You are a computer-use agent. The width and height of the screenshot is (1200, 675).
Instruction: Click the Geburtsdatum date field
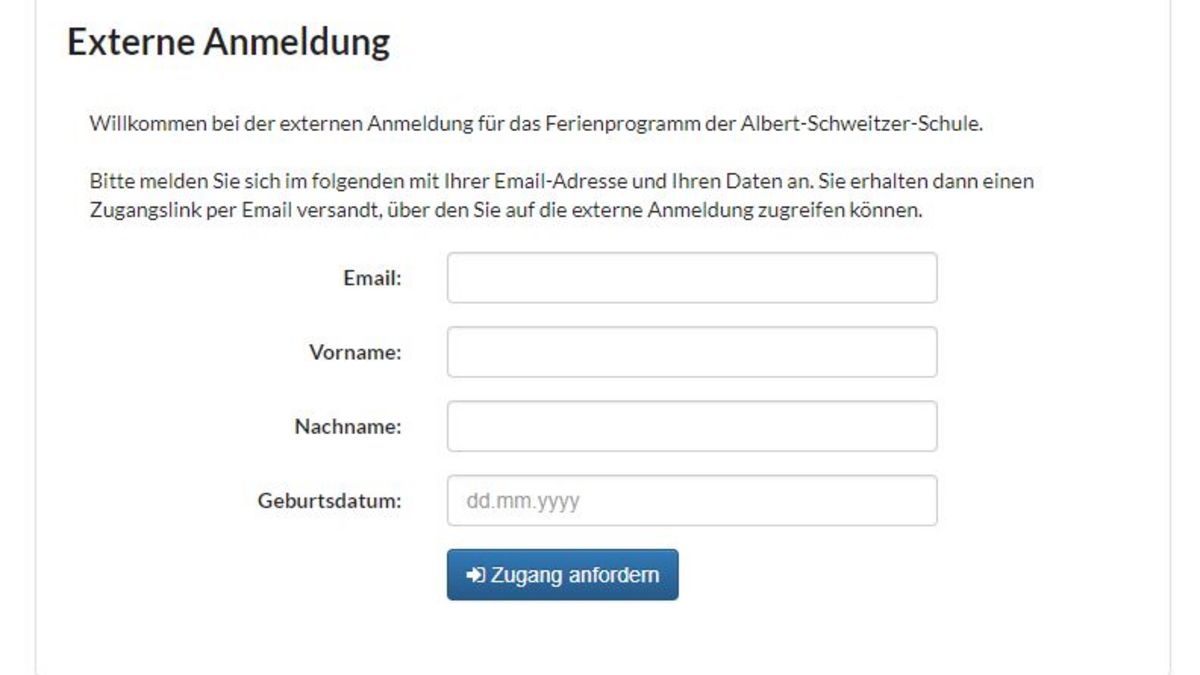692,500
